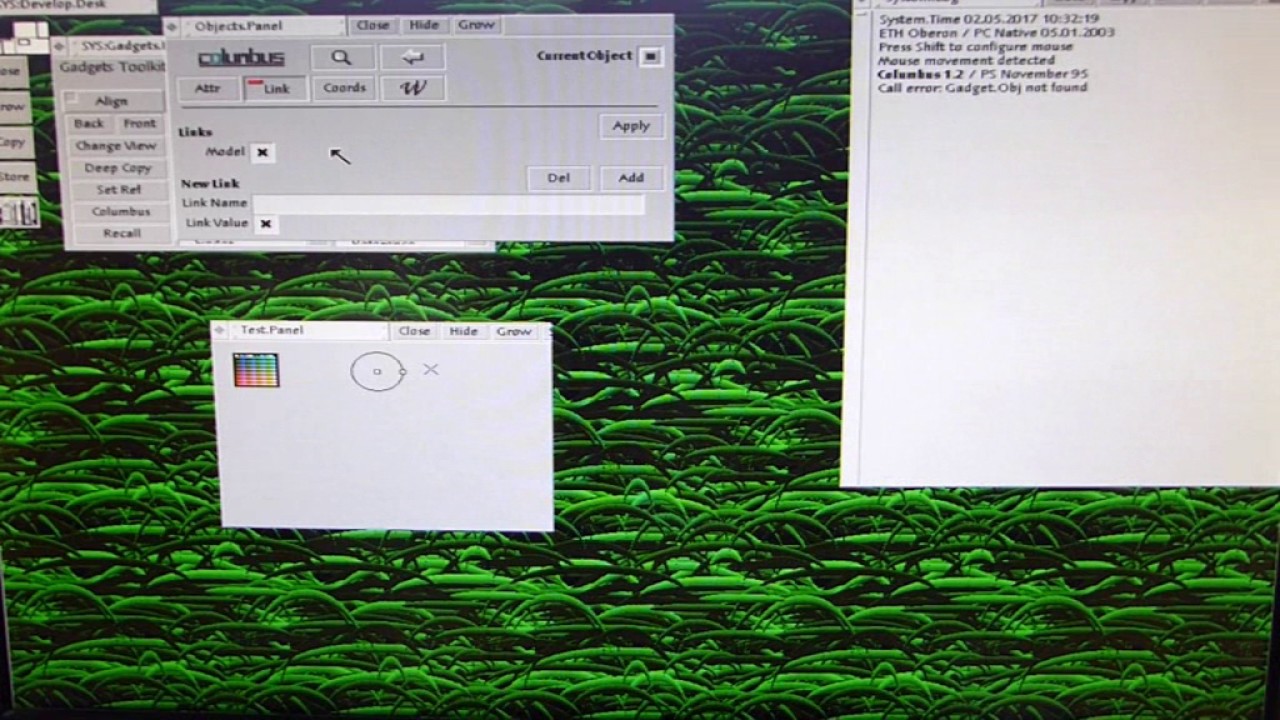Click the Current Object selector button
This screenshot has width=1280, height=720.
coord(650,56)
